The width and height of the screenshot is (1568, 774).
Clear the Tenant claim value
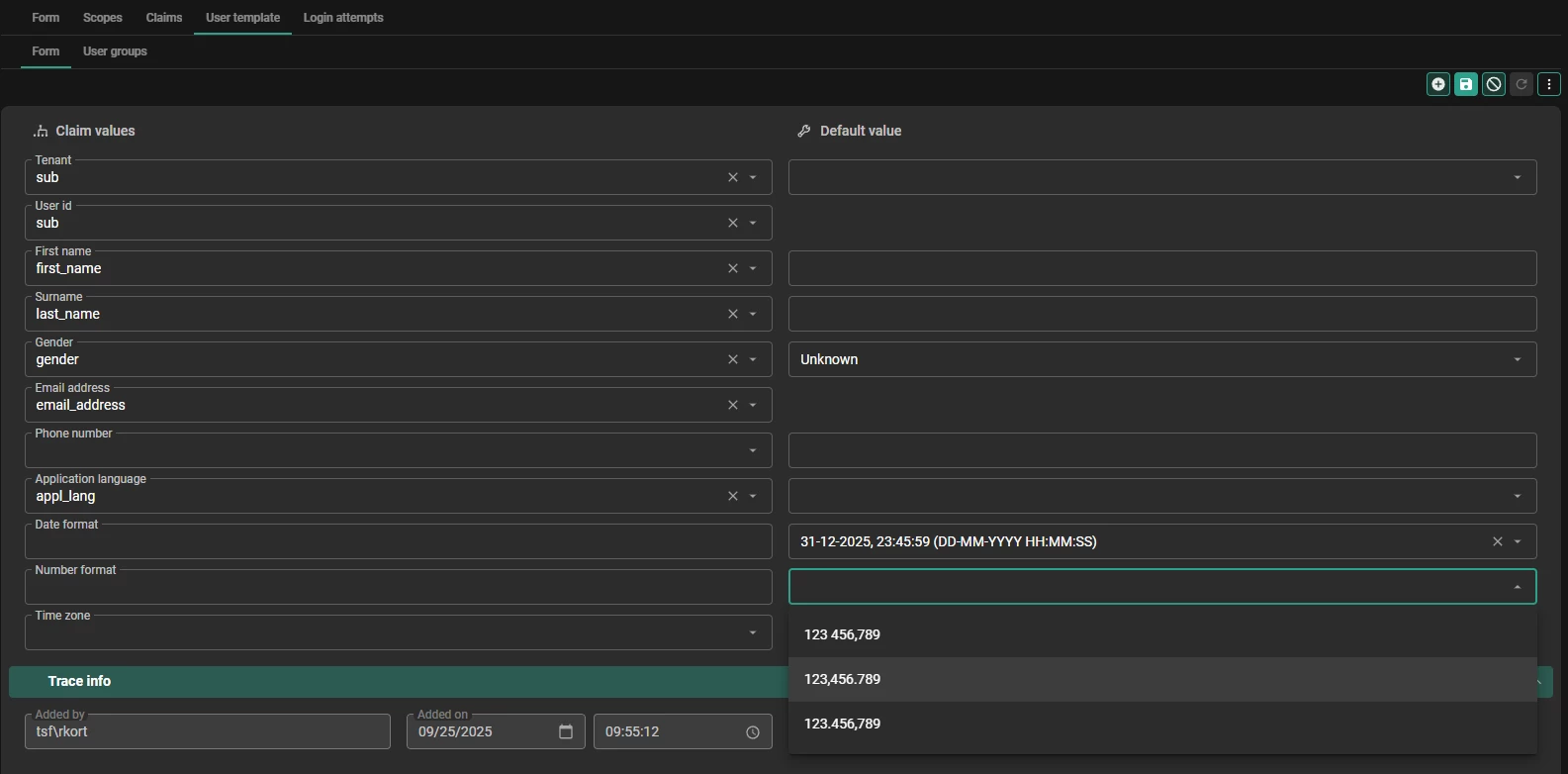pyautogui.click(x=733, y=177)
